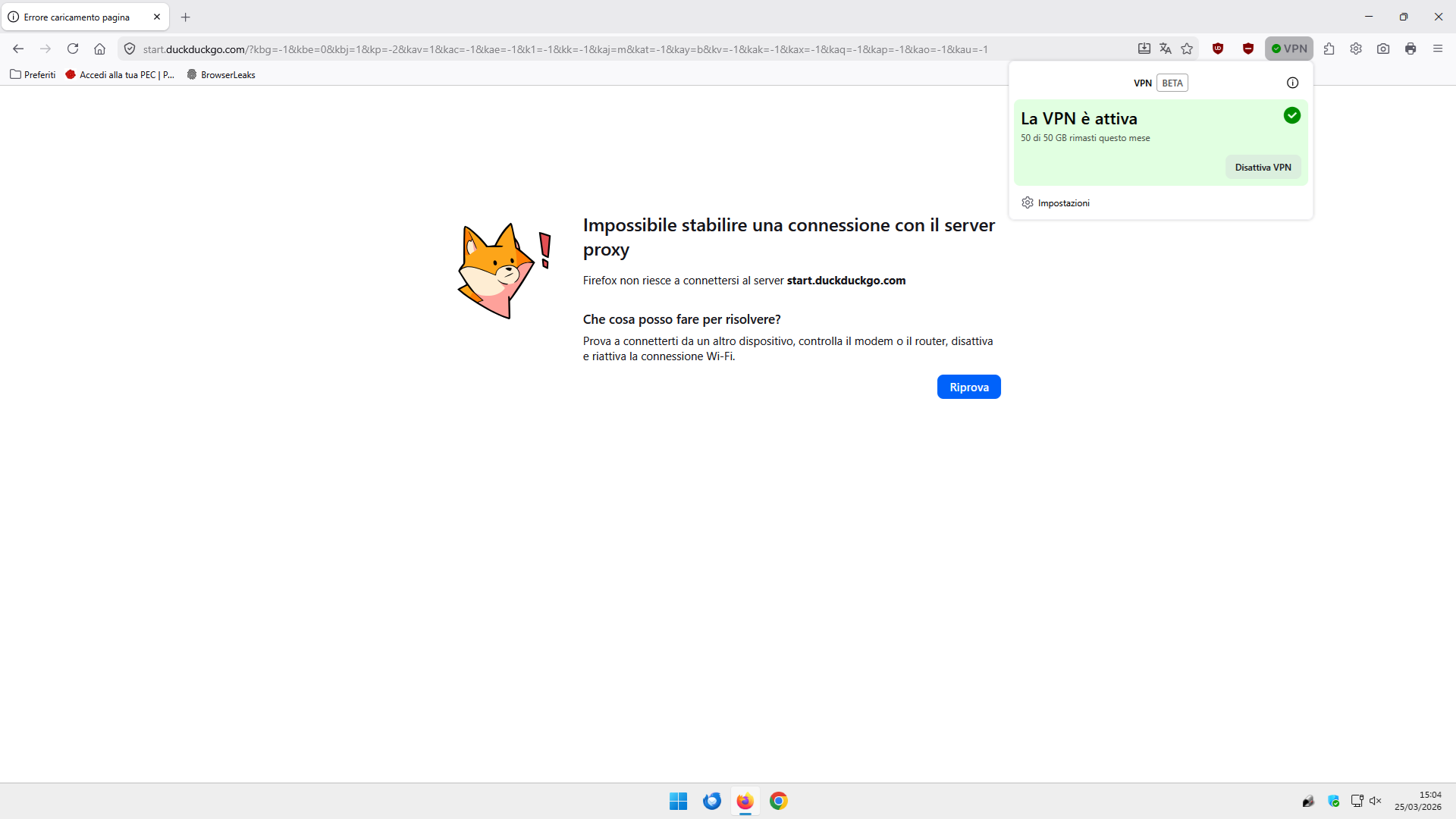The height and width of the screenshot is (819, 1456).
Task: Open the network status tray icon
Action: point(1357,801)
